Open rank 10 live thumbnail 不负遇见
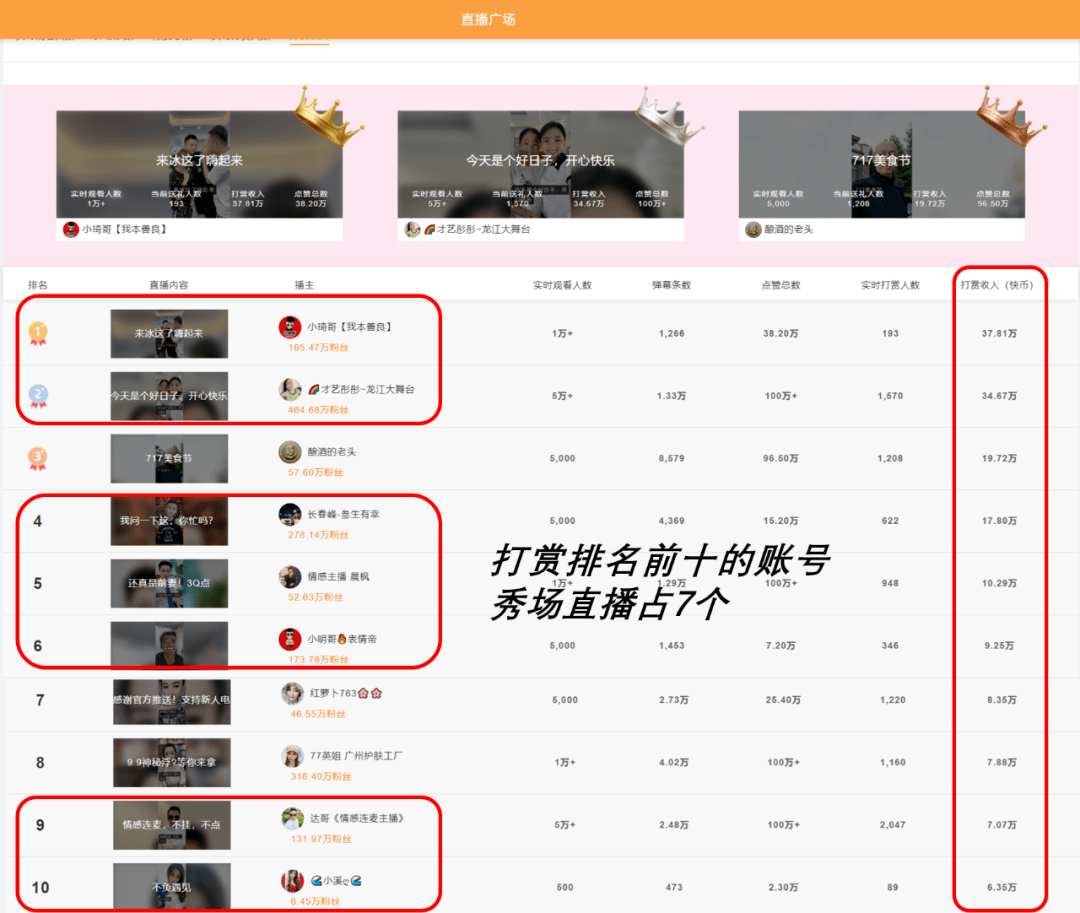1080x913 pixels. (x=172, y=887)
